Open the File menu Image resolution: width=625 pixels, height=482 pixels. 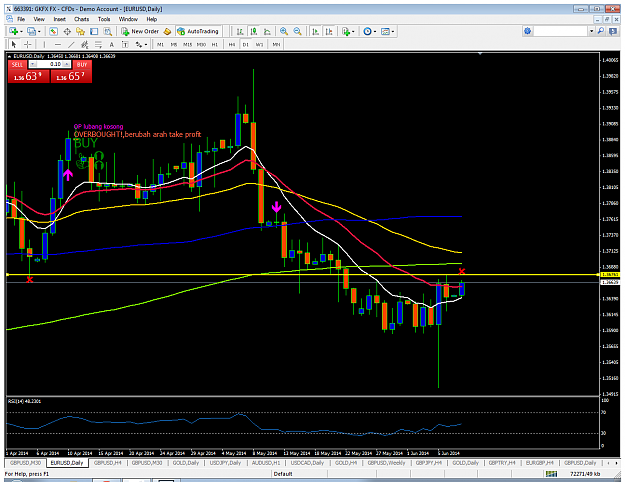21,19
